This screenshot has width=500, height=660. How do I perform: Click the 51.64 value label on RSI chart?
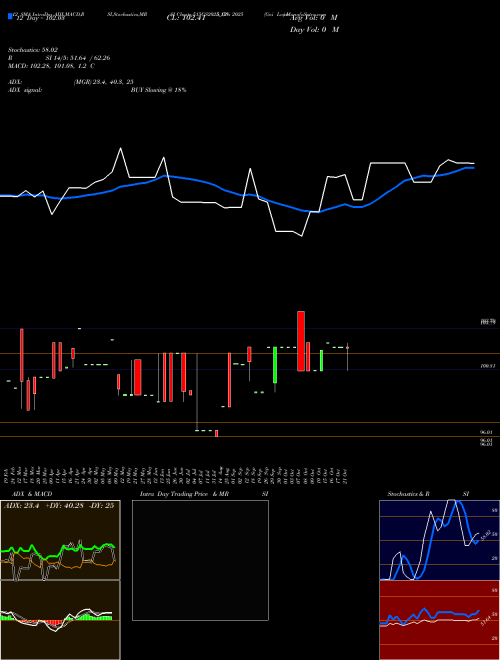click(x=486, y=620)
